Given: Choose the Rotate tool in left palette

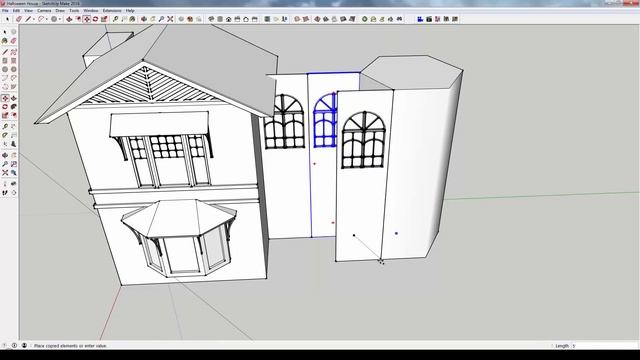Looking at the screenshot, I should click(x=5, y=107).
